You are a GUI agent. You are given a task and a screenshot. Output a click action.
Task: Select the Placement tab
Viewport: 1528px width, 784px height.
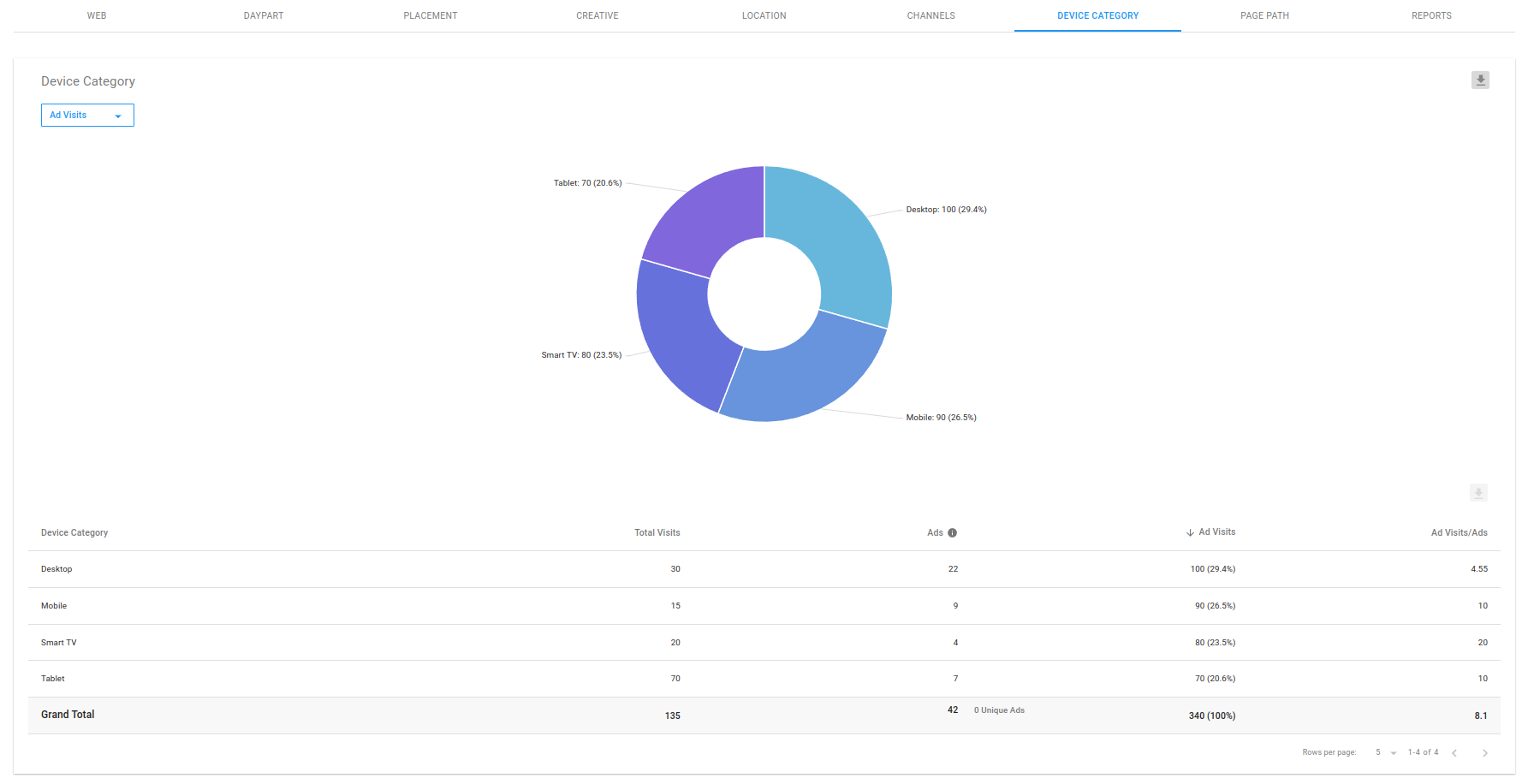click(x=431, y=16)
